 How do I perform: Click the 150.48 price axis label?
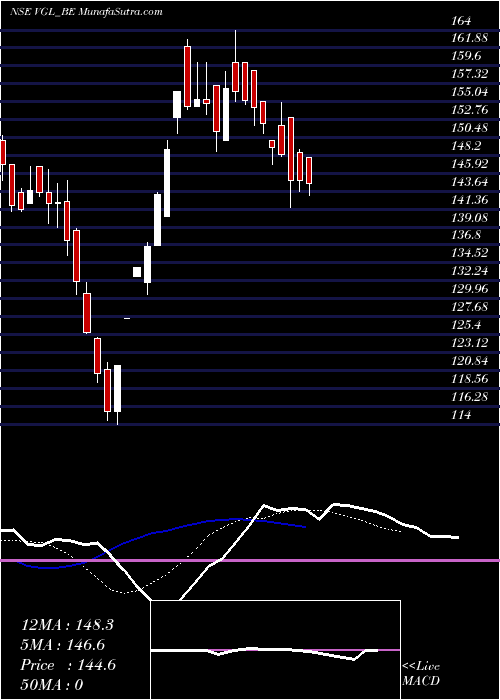tap(469, 128)
